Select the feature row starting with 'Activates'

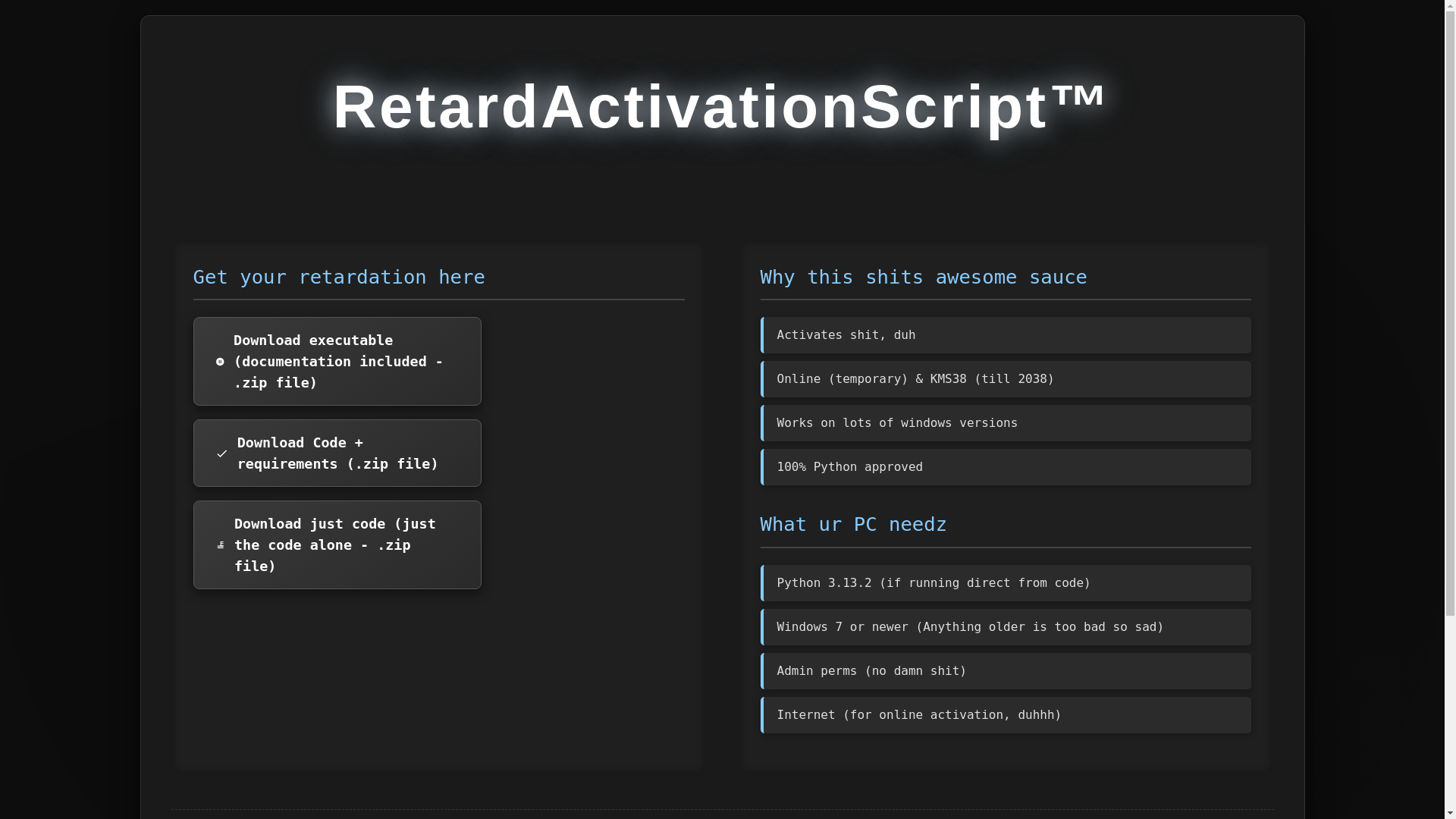coord(1006,335)
